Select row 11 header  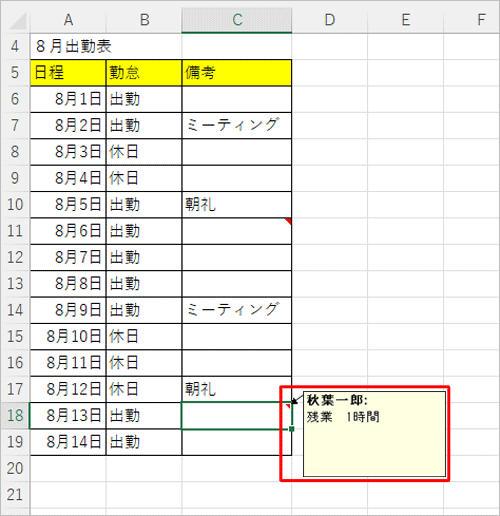pyautogui.click(x=15, y=231)
